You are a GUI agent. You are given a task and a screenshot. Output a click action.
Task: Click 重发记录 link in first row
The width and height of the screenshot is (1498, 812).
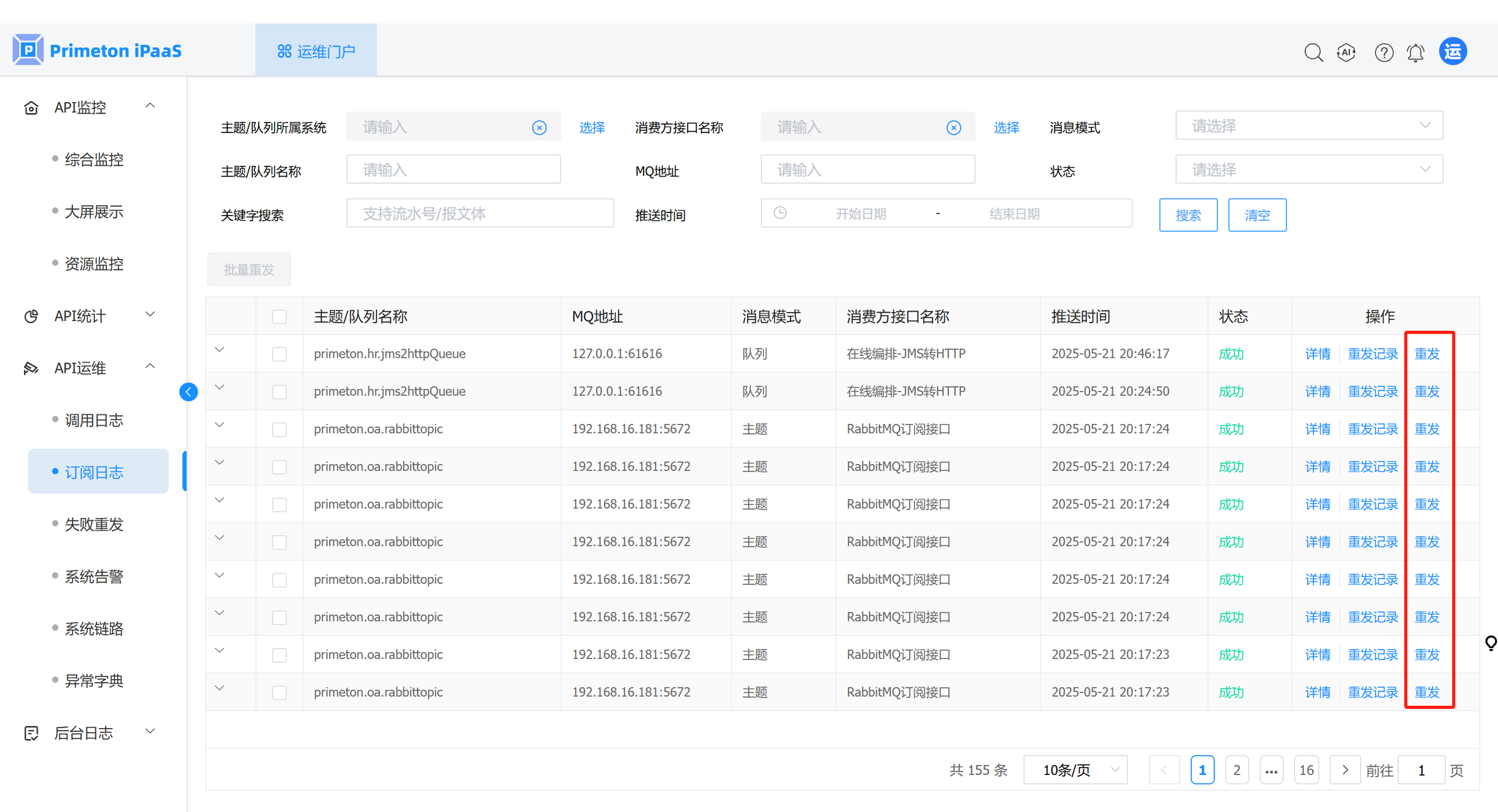pyautogui.click(x=1372, y=354)
